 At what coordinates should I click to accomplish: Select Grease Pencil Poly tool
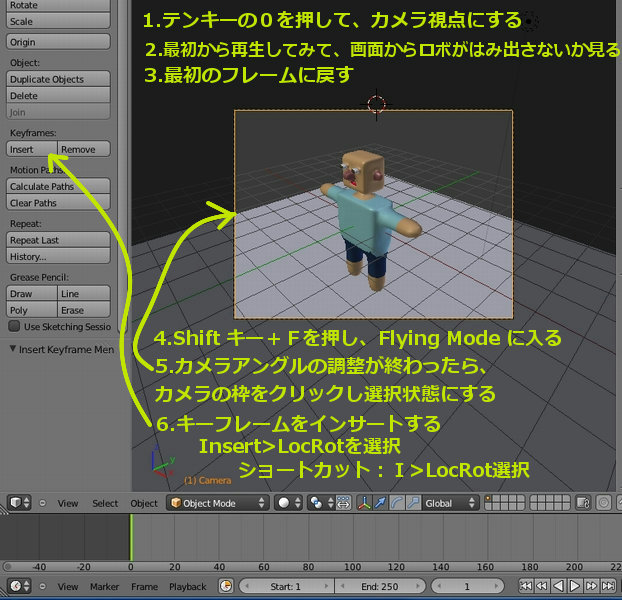click(x=32, y=310)
